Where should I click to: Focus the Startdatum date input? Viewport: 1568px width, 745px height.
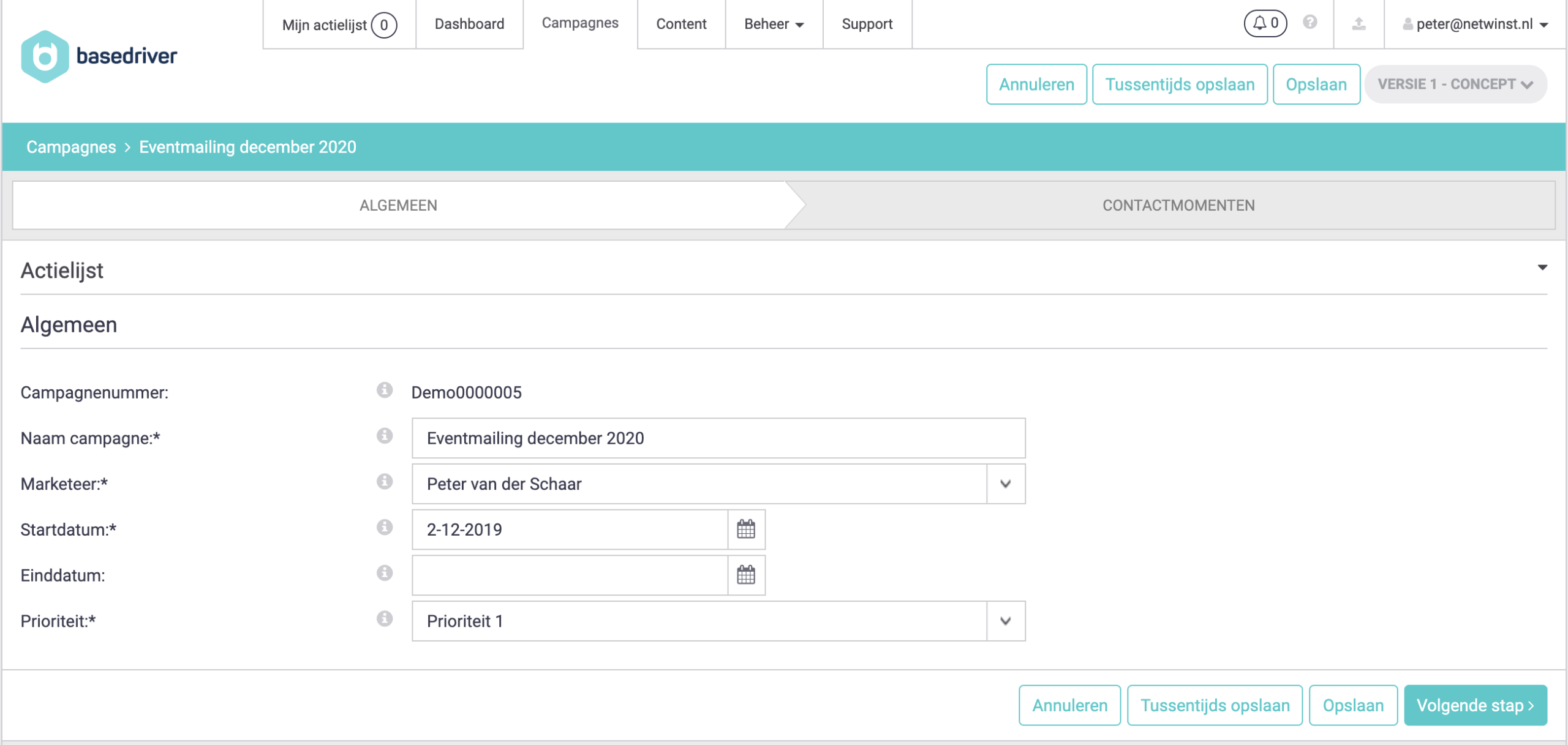(x=570, y=530)
